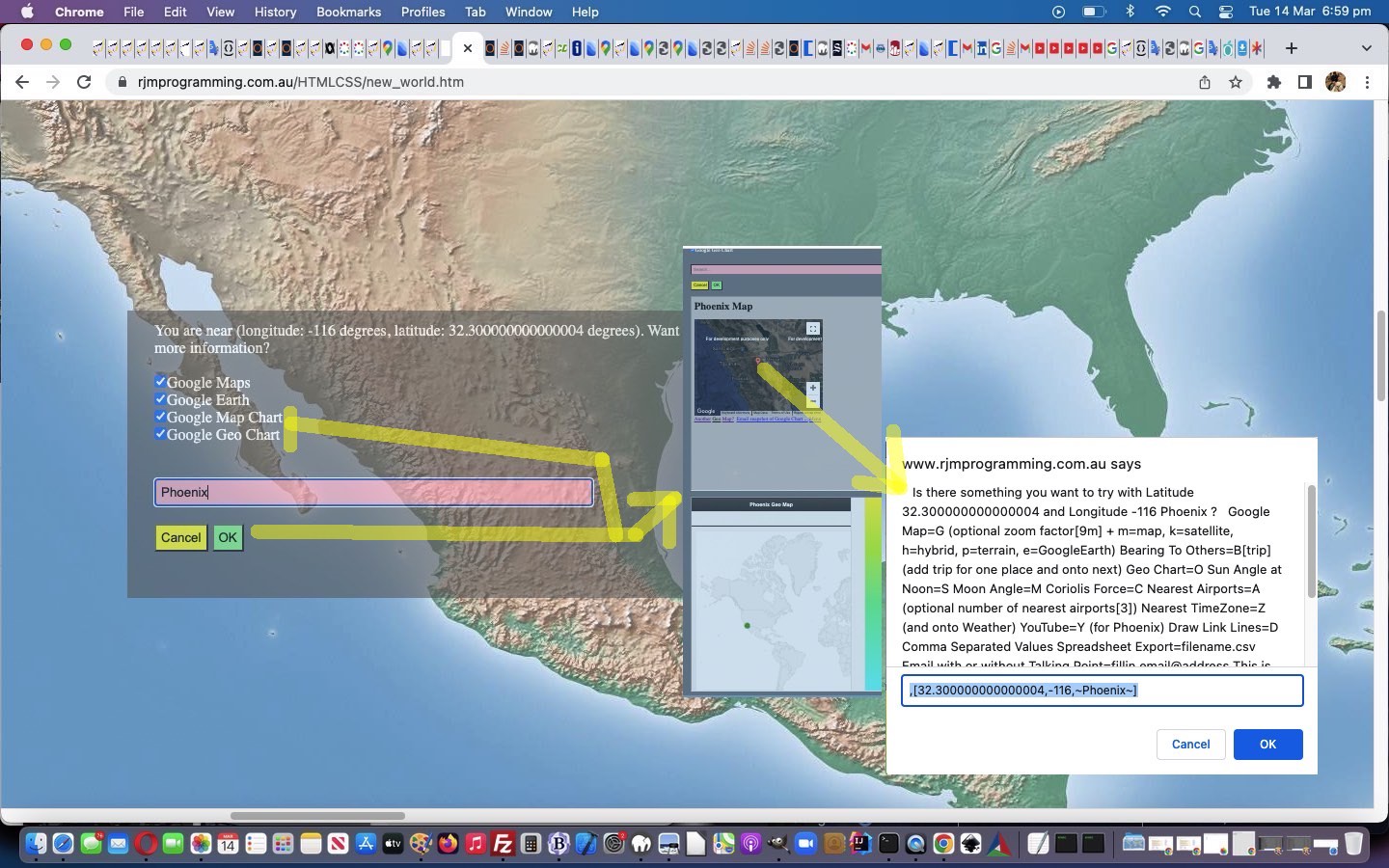
Task: Toggle Chrome side panel
Action: (1304, 82)
